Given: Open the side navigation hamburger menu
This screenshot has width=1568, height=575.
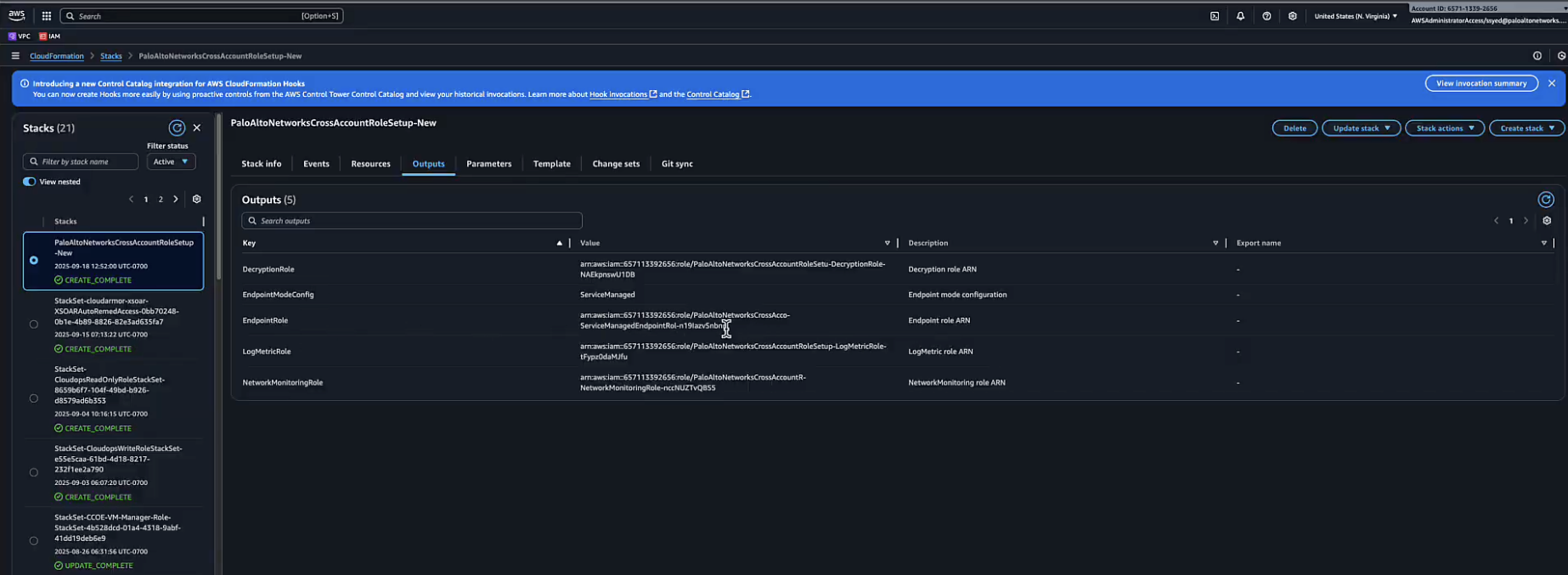Looking at the screenshot, I should tap(15, 56).
